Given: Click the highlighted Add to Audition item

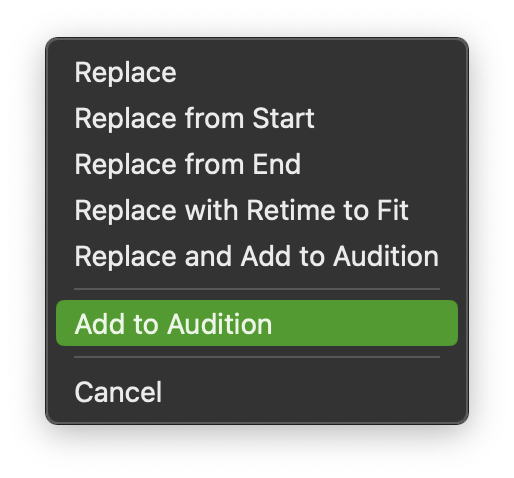Looking at the screenshot, I should (x=257, y=323).
